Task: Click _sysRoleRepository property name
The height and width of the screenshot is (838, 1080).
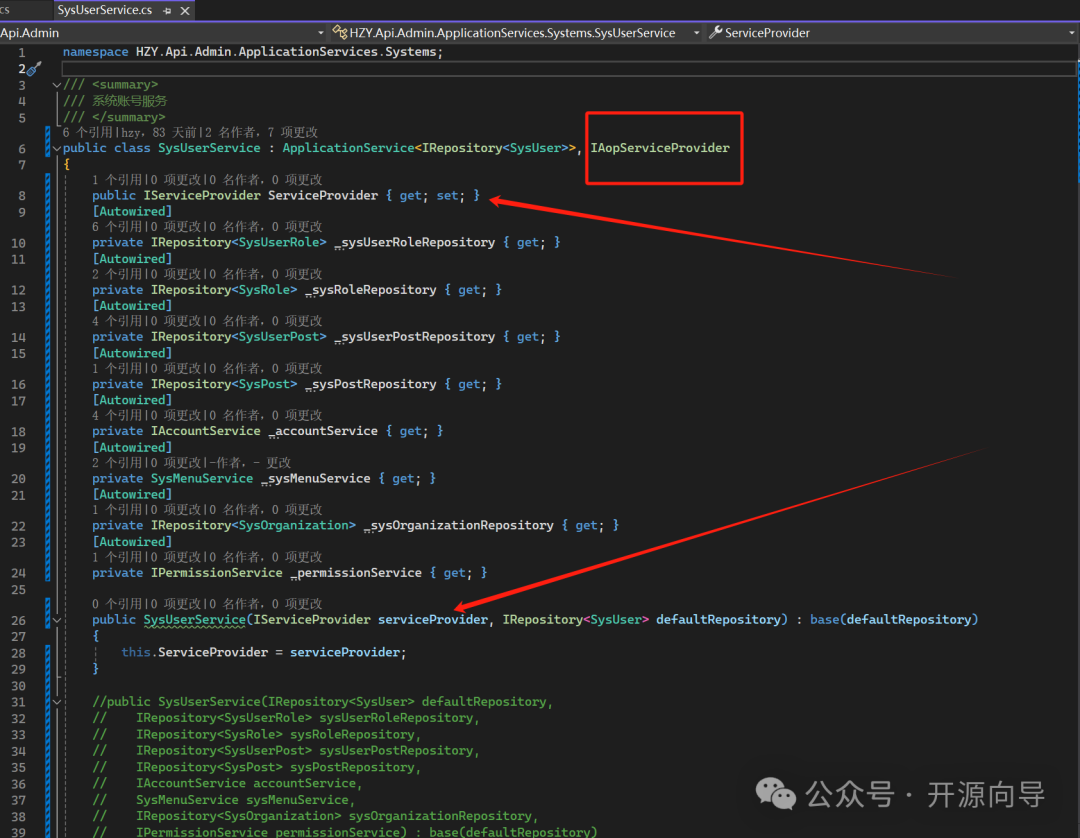Action: point(371,290)
